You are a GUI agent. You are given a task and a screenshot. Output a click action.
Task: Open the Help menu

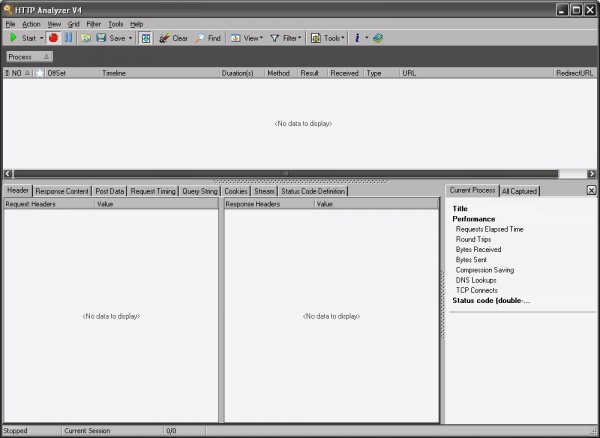point(136,24)
